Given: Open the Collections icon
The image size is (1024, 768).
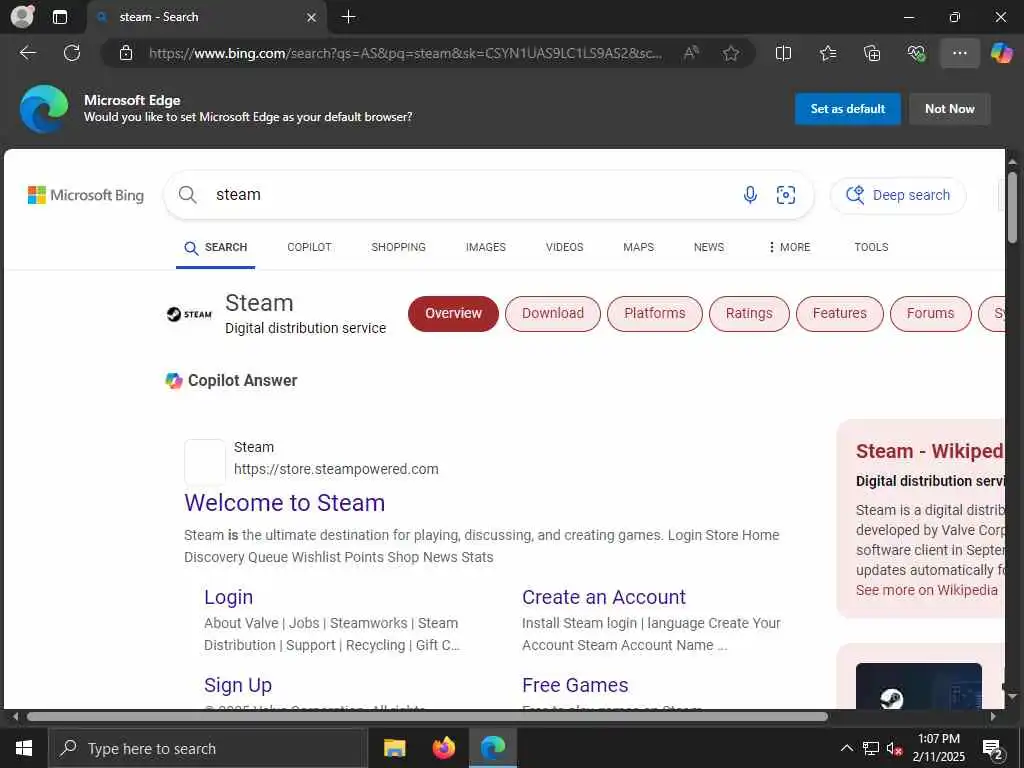Looking at the screenshot, I should point(872,53).
